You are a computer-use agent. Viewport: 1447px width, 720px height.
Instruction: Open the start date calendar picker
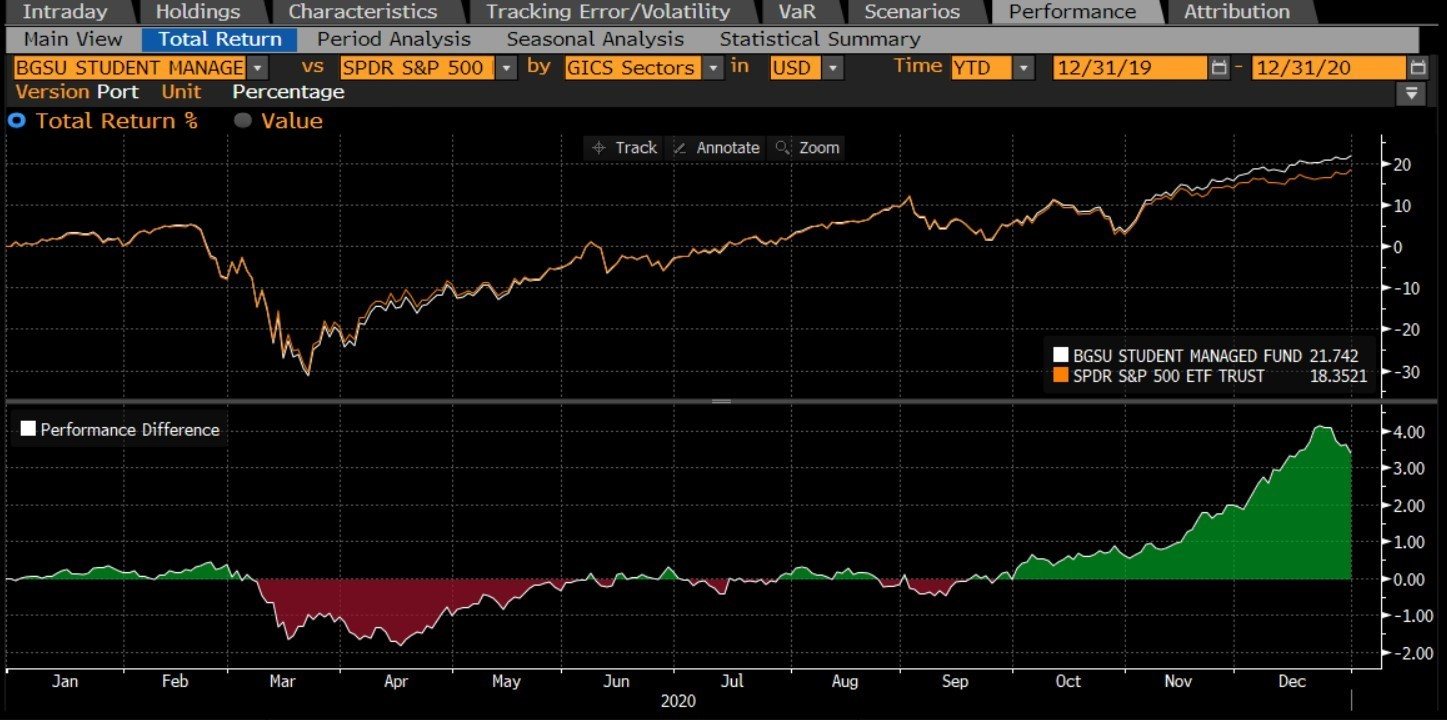(x=1218, y=68)
